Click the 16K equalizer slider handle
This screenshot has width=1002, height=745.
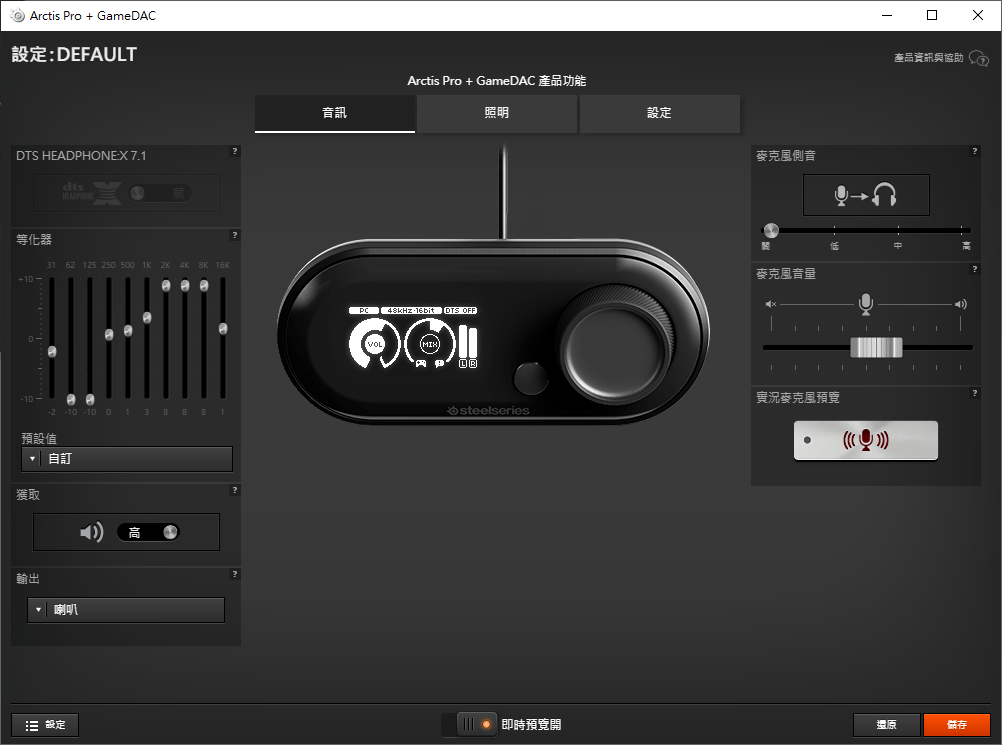223,328
